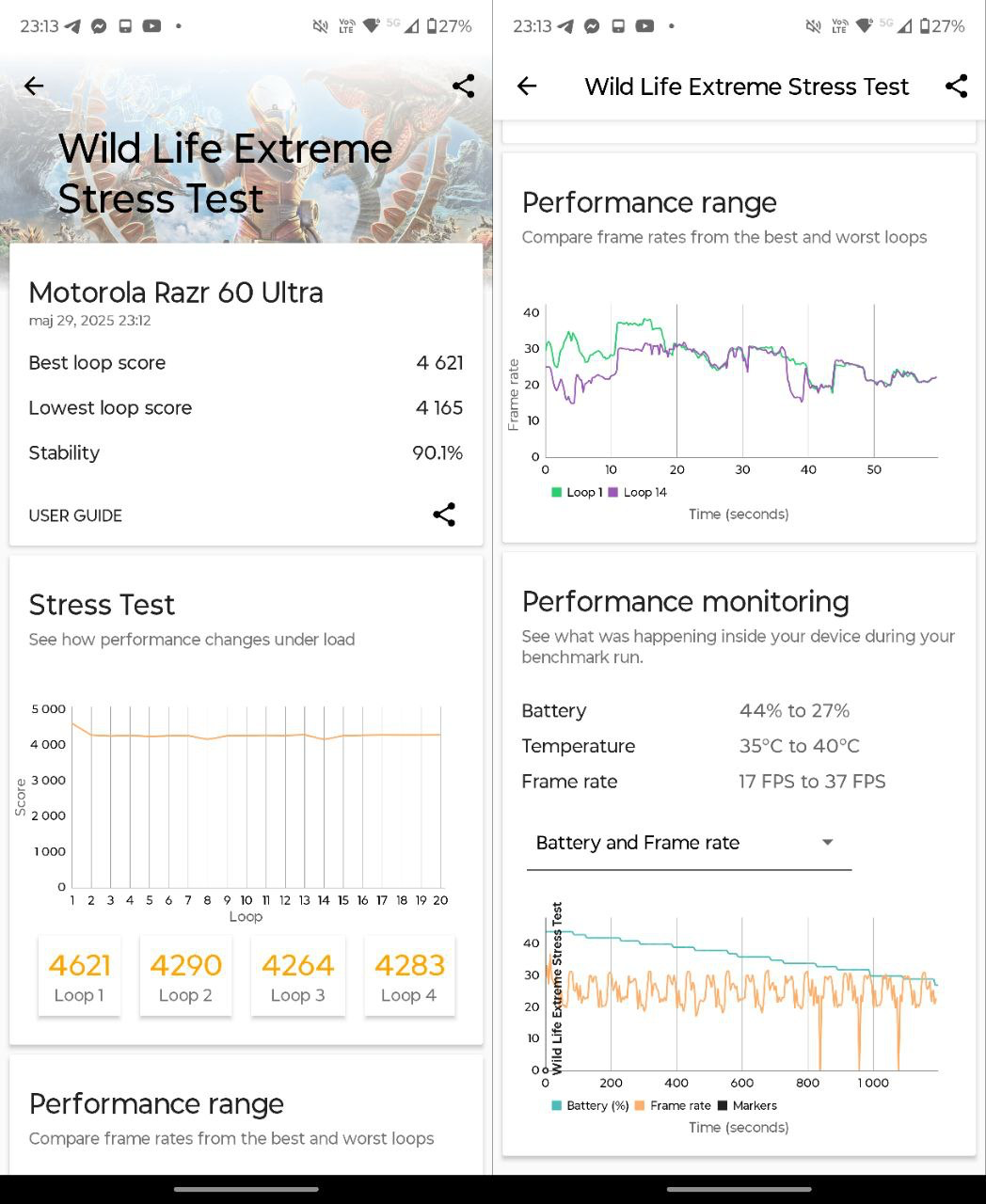This screenshot has width=986, height=1204.
Task: Tap share icon in right screen header
Action: click(x=956, y=87)
